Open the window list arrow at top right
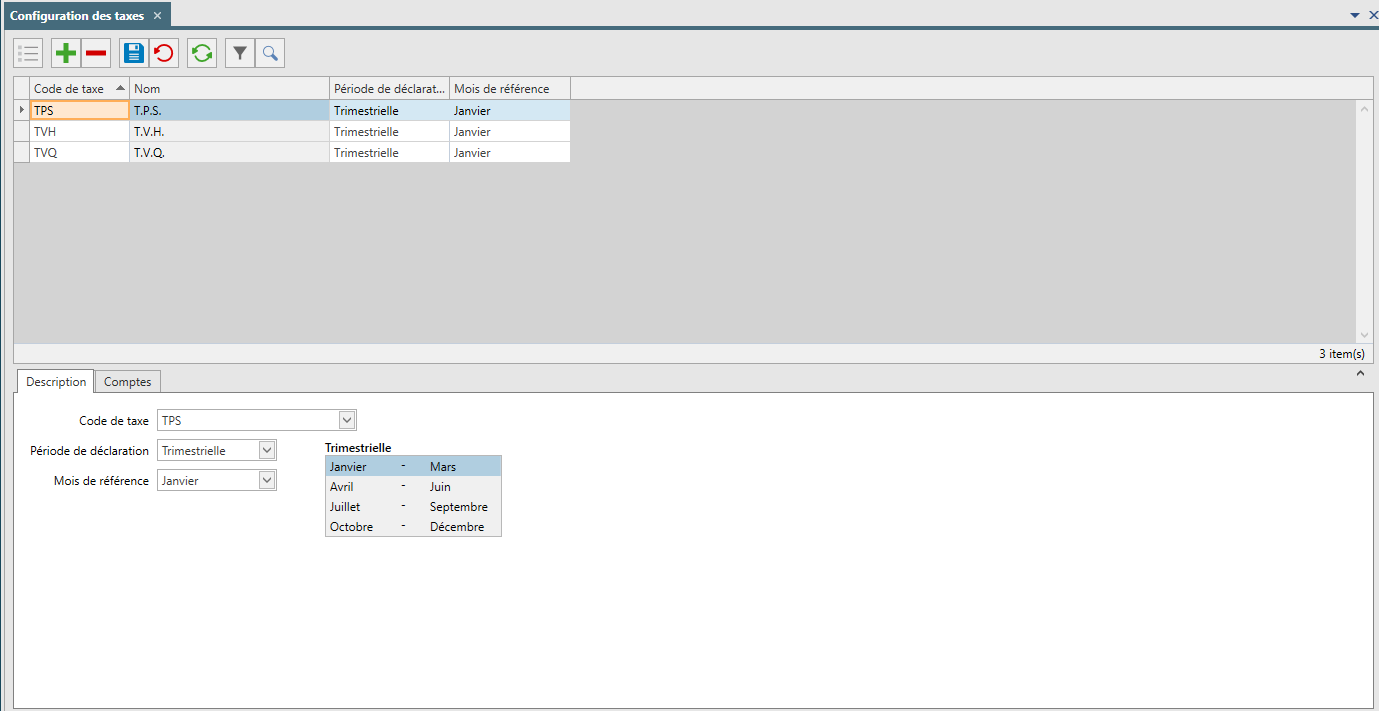The image size is (1379, 711). [1355, 15]
